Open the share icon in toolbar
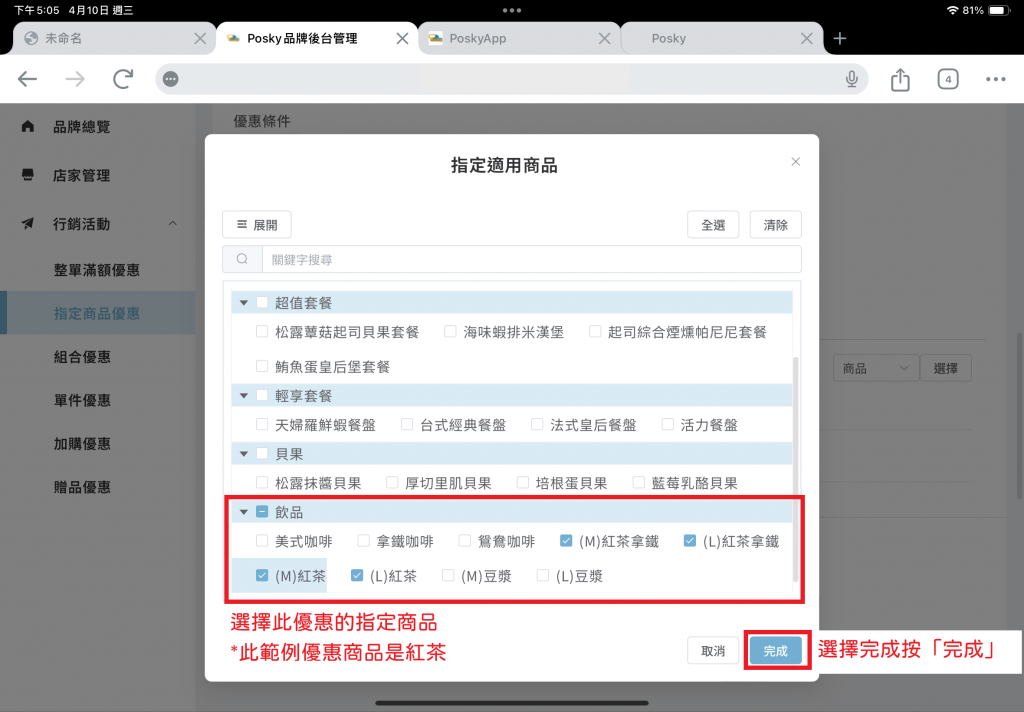 (x=900, y=79)
